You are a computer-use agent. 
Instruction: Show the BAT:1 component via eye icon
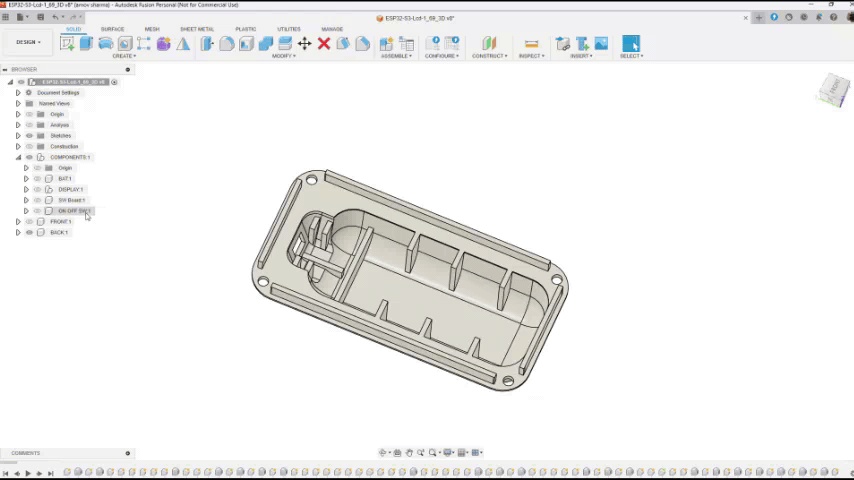coord(38,179)
